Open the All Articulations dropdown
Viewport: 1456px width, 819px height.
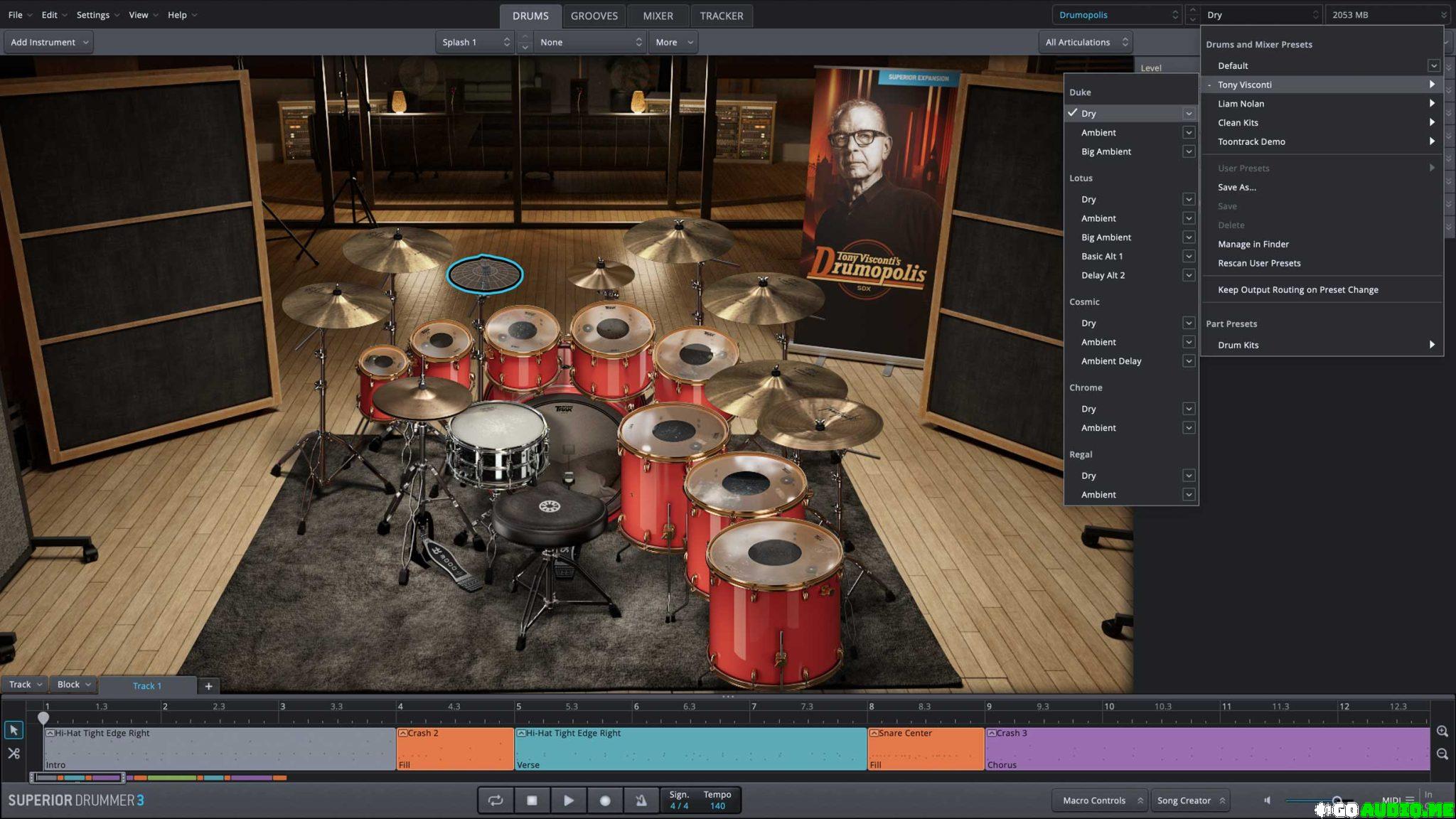point(1086,43)
